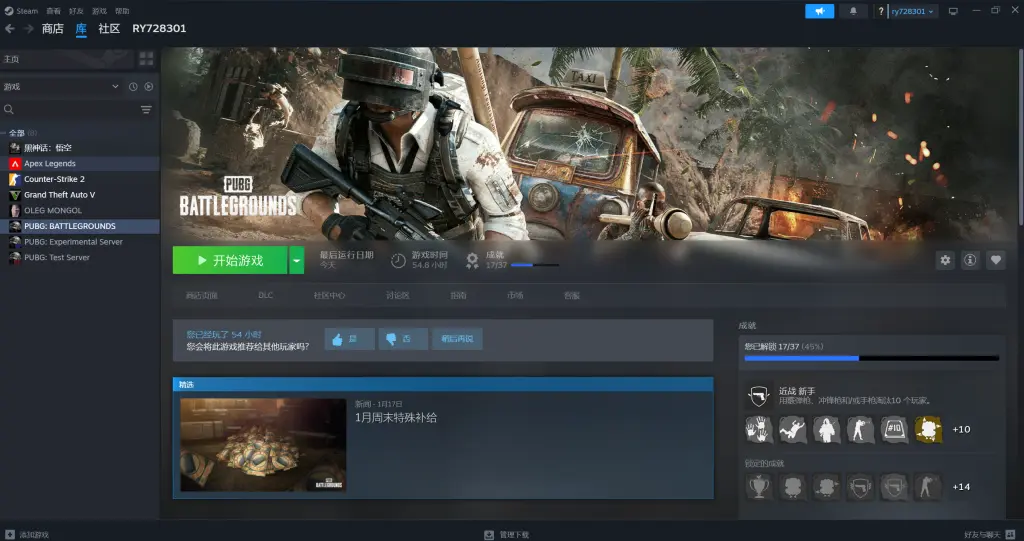1024x541 pixels.
Task: Select the 库 library tab
Action: pos(81,29)
